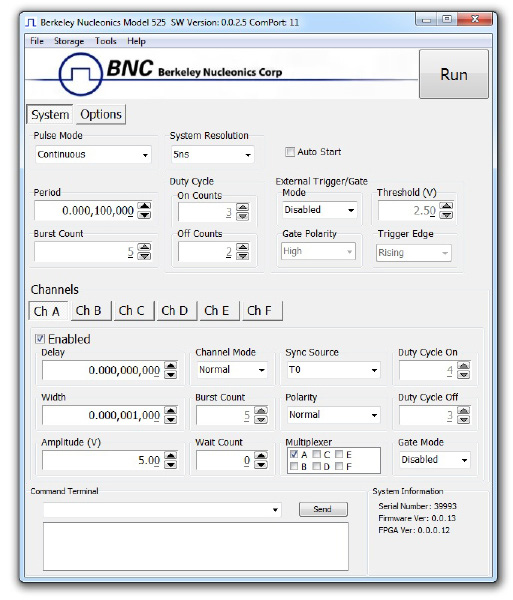Image resolution: width=513 pixels, height=600 pixels.
Task: Open the Help menu
Action: pos(136,41)
